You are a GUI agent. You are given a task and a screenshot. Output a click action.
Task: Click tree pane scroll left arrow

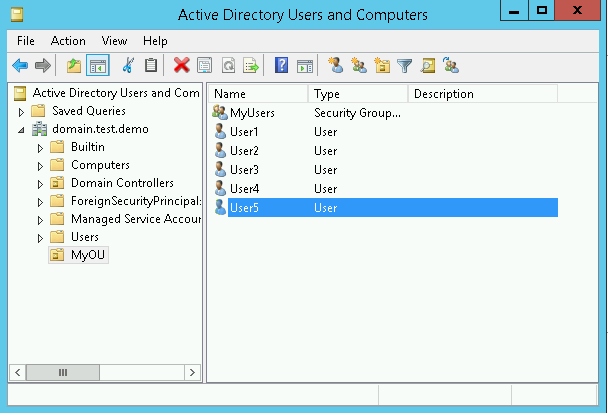17,373
